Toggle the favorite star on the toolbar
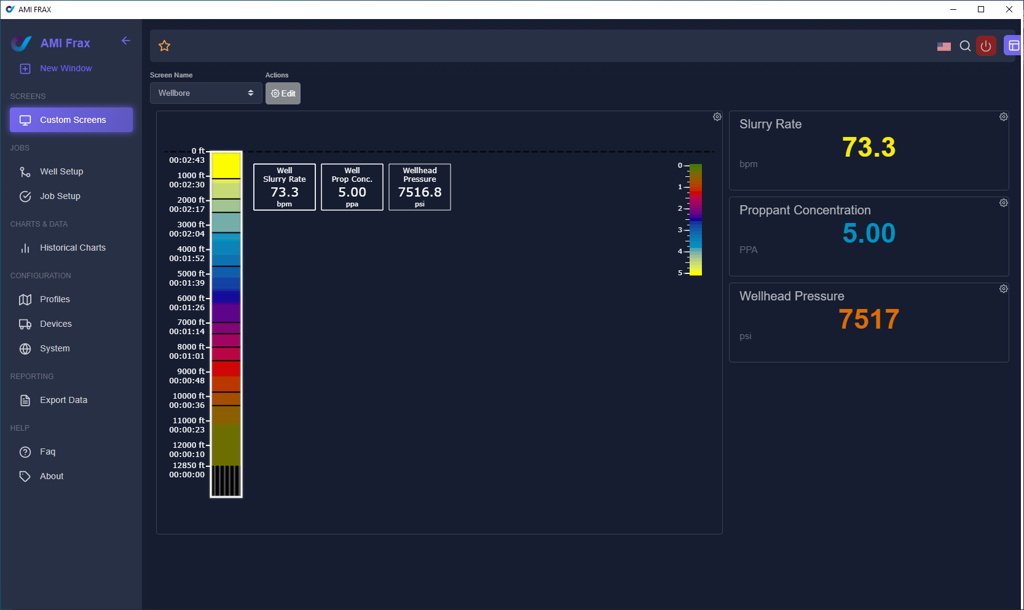 (164, 45)
